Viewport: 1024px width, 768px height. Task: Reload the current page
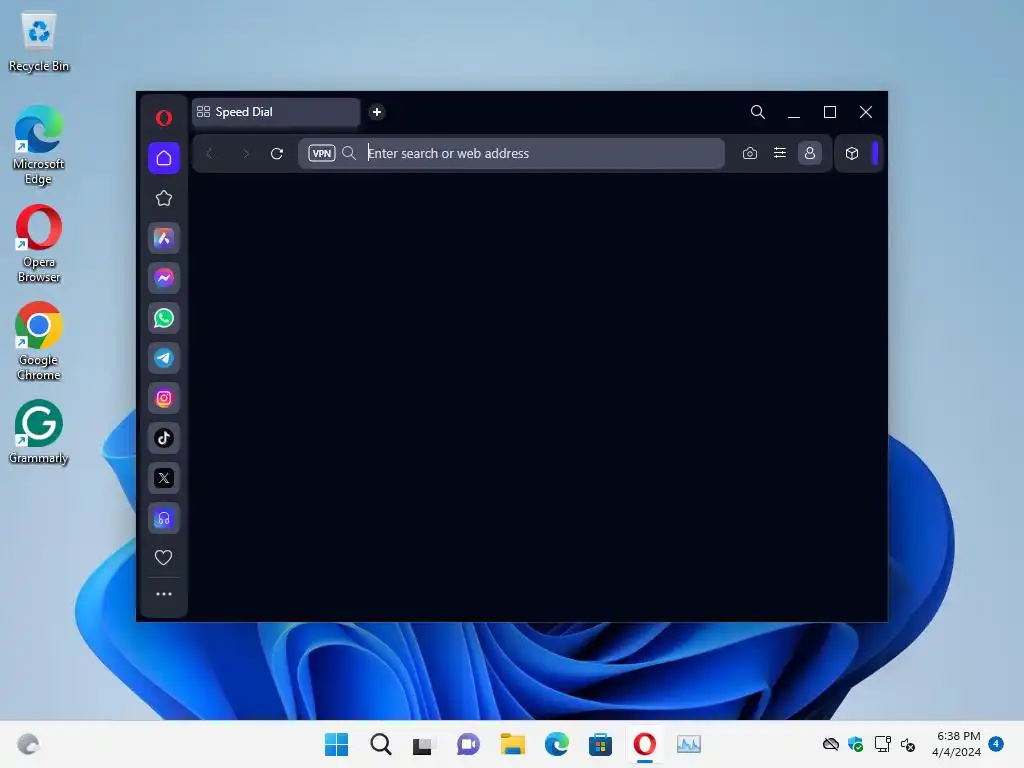point(277,153)
